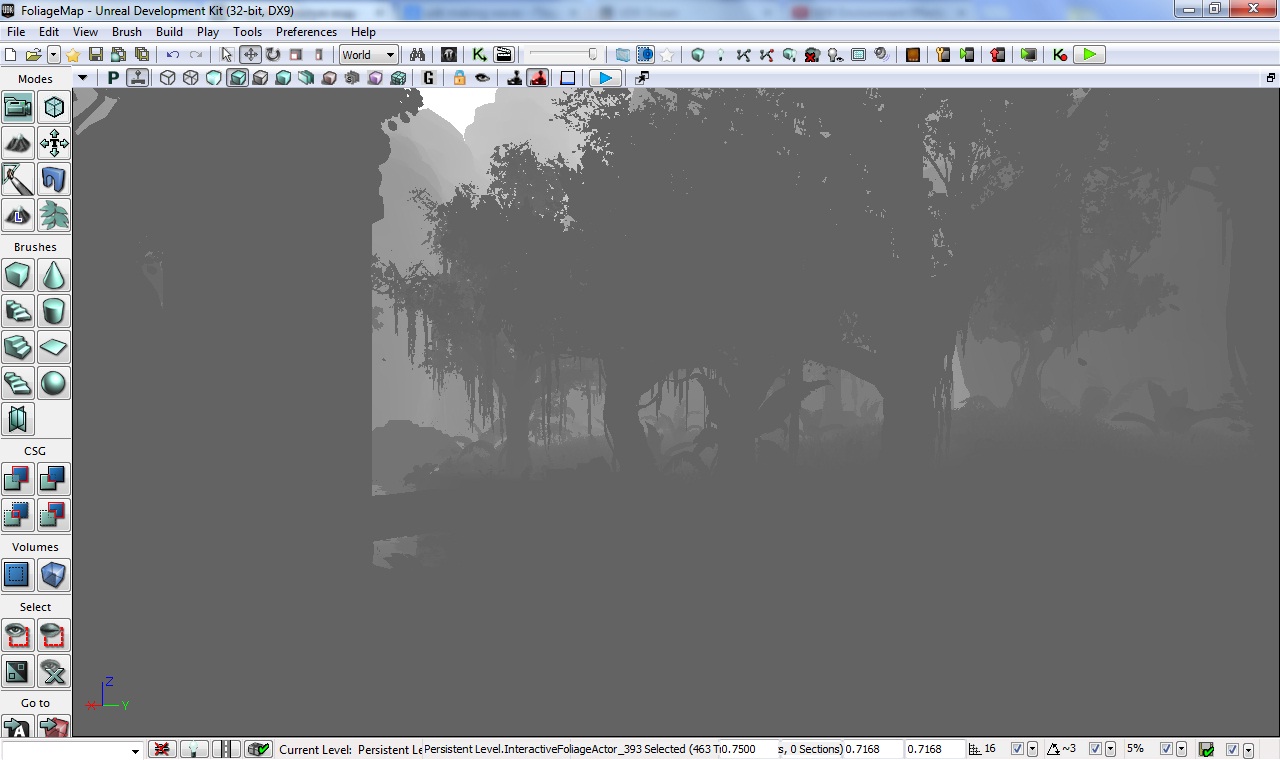Toggle scale snapping checkbox near 5%

(x=1166, y=749)
